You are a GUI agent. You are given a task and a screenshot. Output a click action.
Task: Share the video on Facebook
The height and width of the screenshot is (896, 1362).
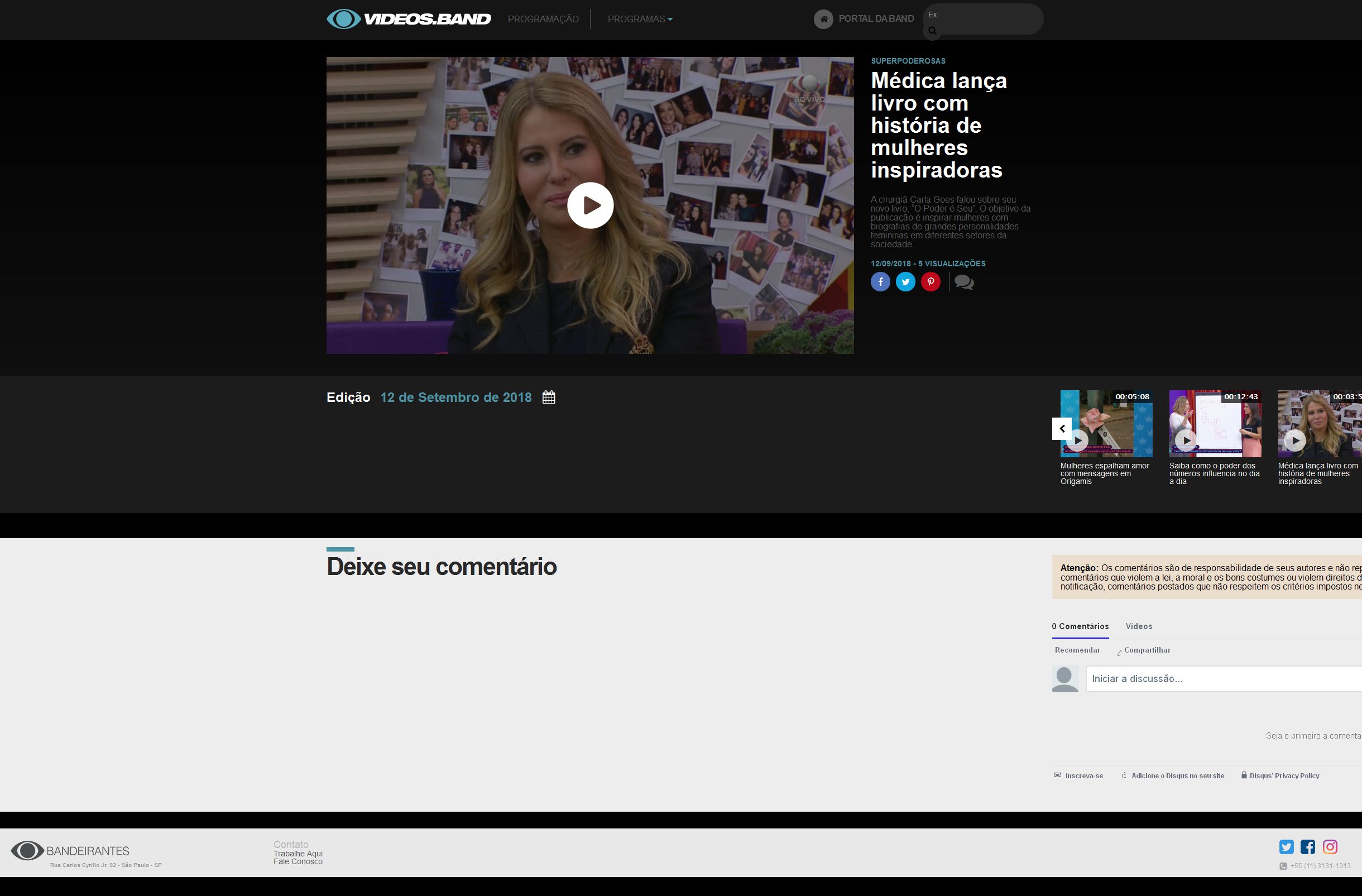(x=880, y=281)
